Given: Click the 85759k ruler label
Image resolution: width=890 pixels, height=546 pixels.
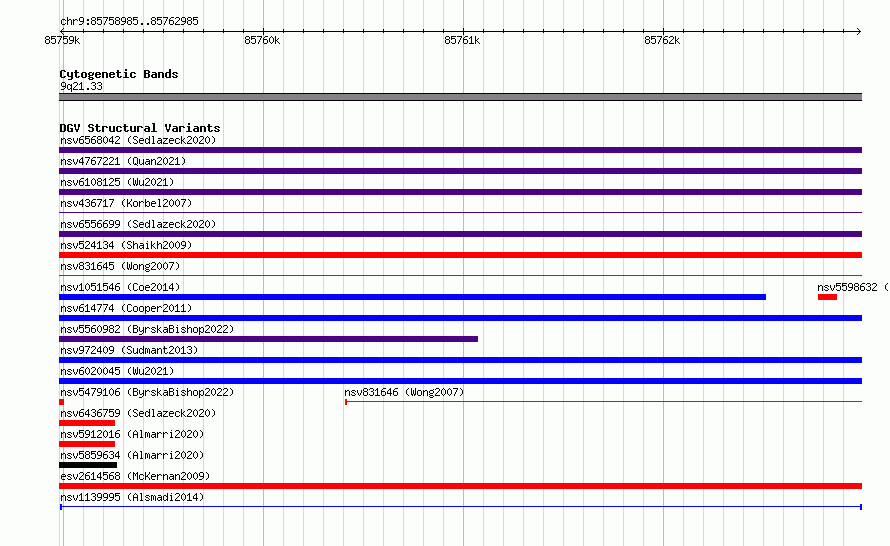Looking at the screenshot, I should (62, 40).
